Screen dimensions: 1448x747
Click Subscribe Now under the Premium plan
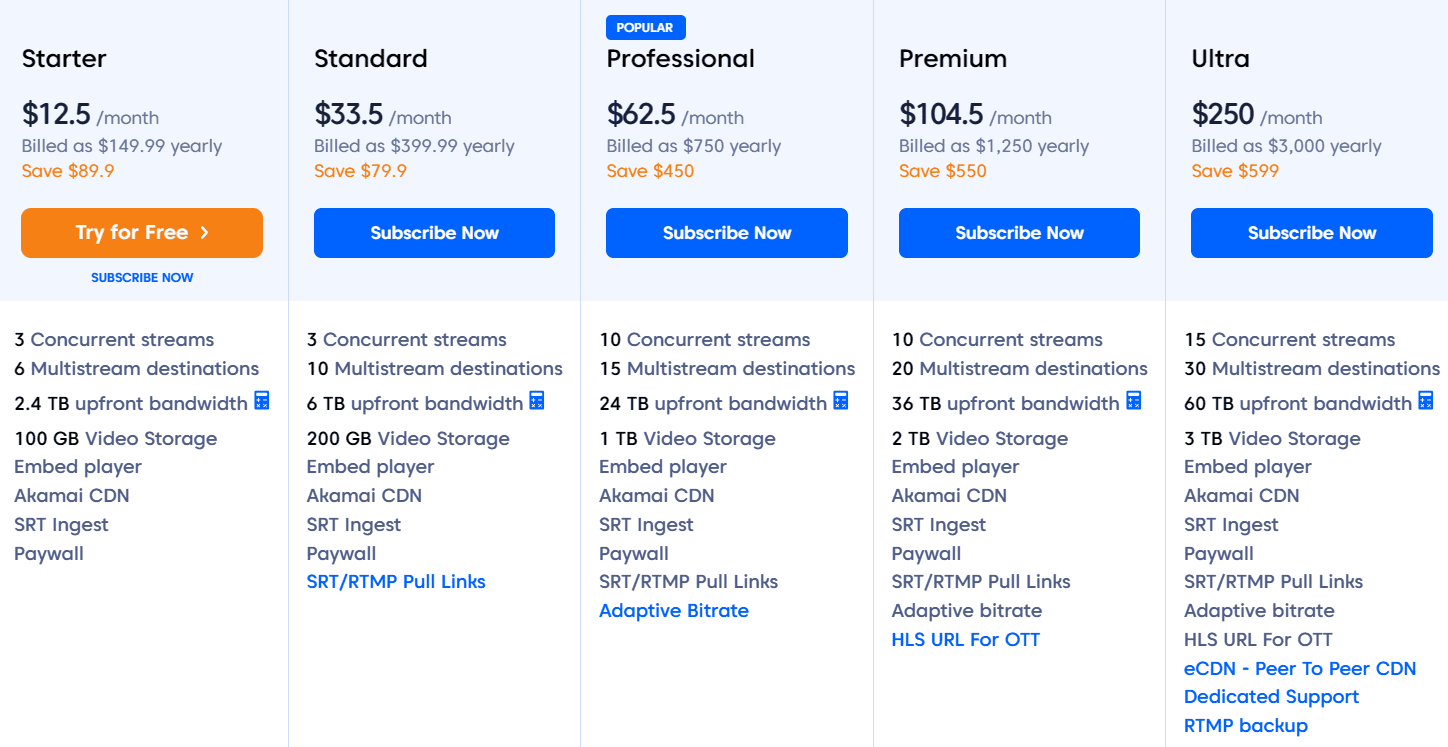pos(1019,232)
